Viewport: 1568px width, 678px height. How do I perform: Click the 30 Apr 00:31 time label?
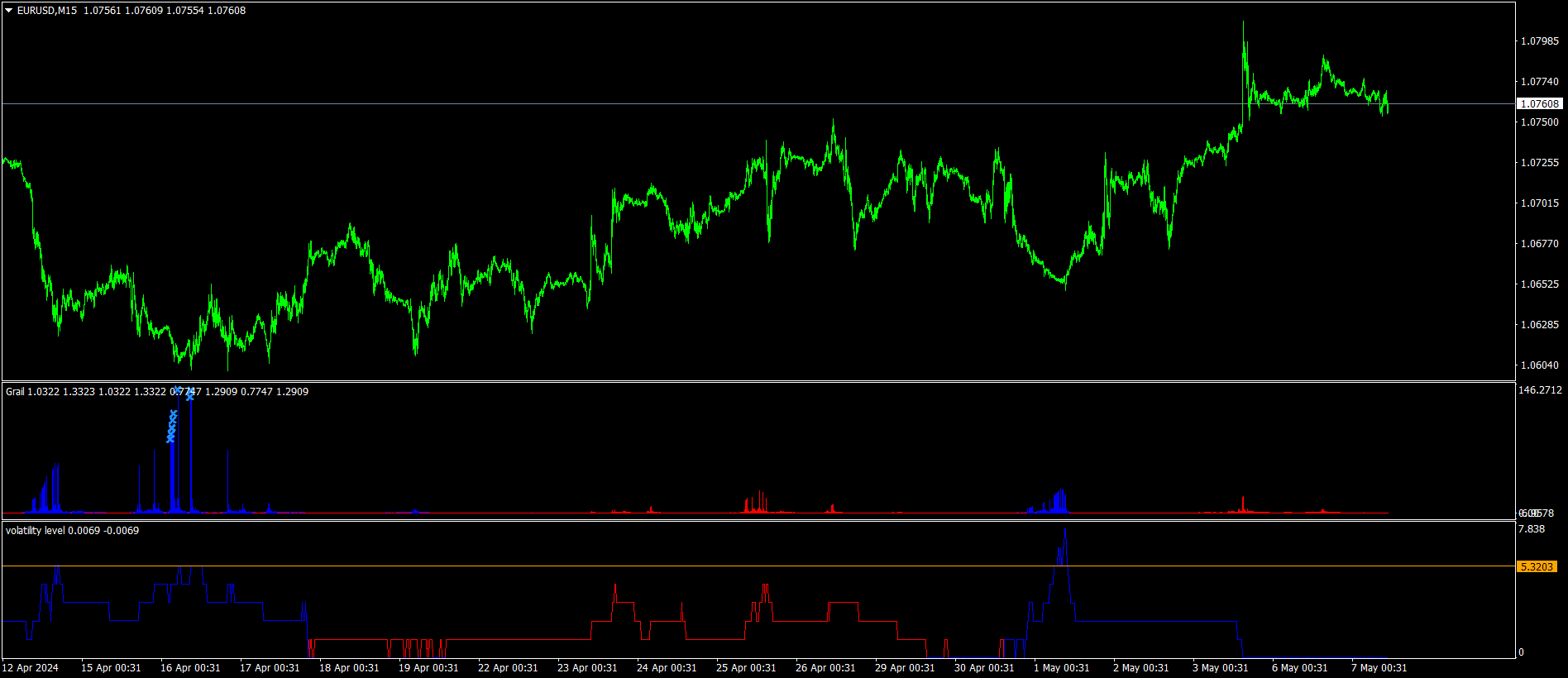pyautogui.click(x=984, y=668)
